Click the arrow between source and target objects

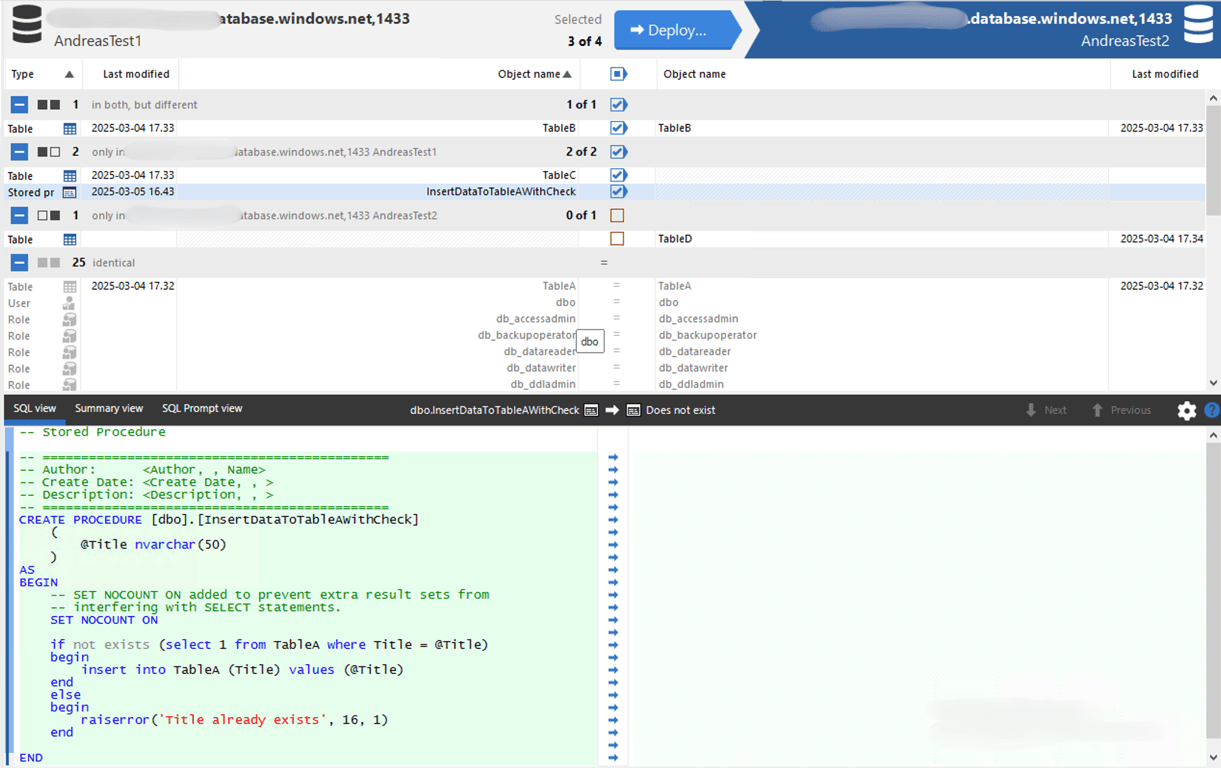(x=612, y=410)
